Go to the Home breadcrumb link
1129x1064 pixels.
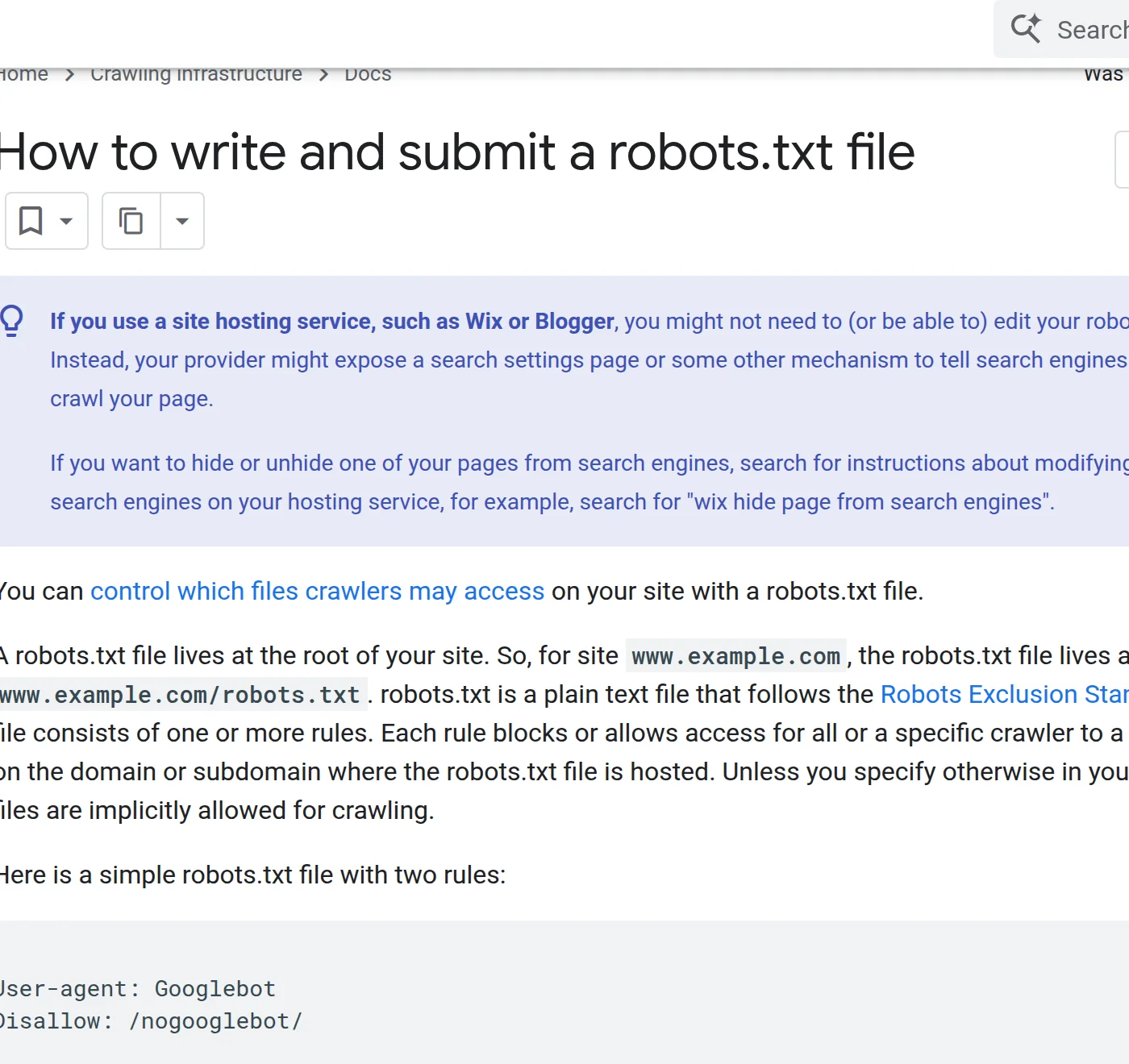[x=23, y=74]
